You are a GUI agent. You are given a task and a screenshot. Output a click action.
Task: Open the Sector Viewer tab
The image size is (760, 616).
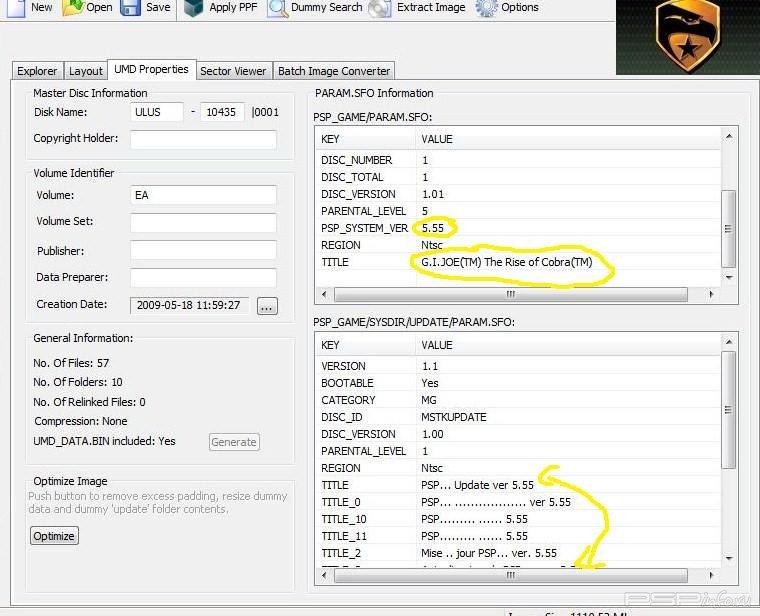[233, 71]
